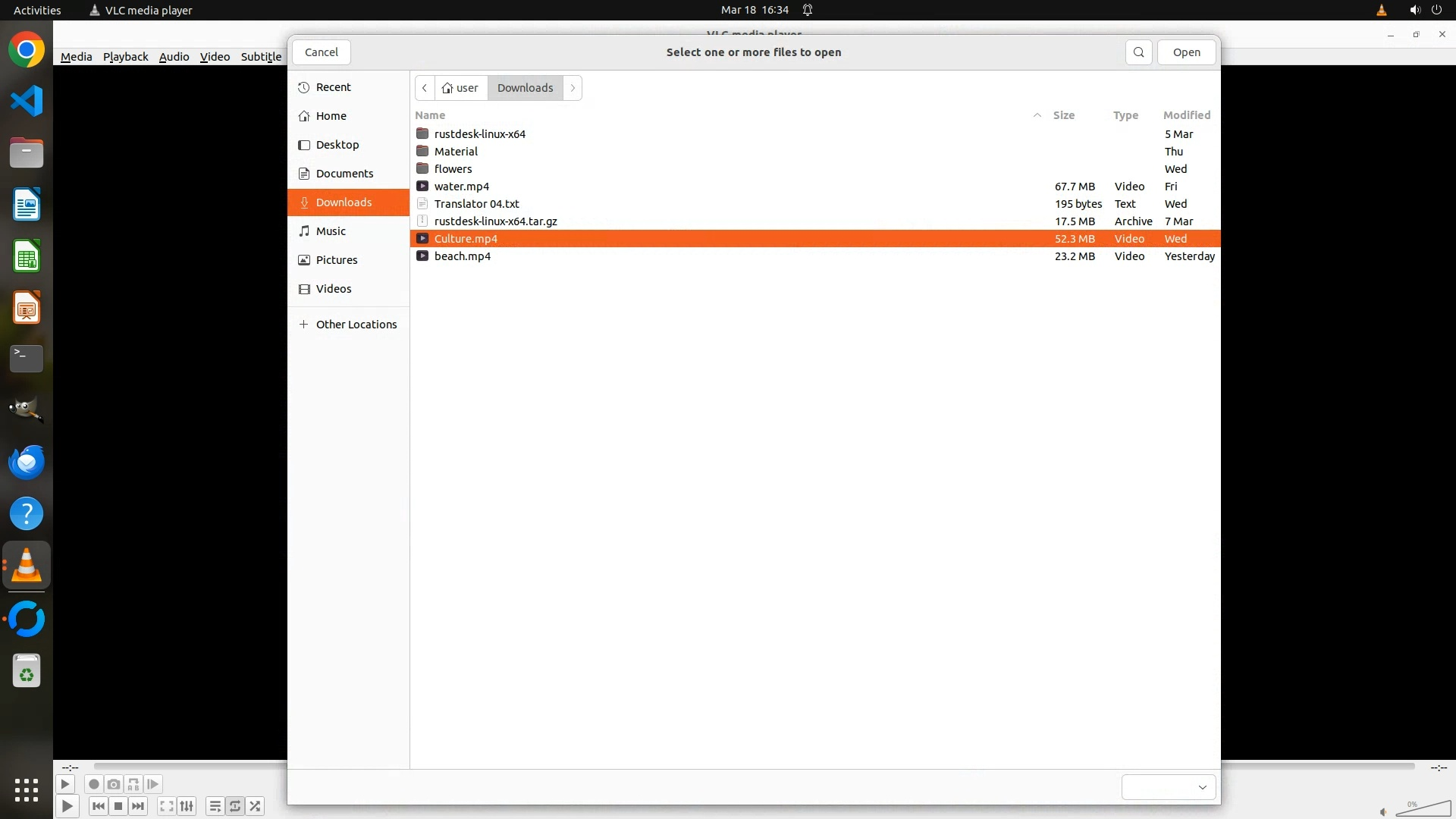This screenshot has height=819, width=1456.
Task: Click the VLC snapshot camera icon
Action: 114,784
